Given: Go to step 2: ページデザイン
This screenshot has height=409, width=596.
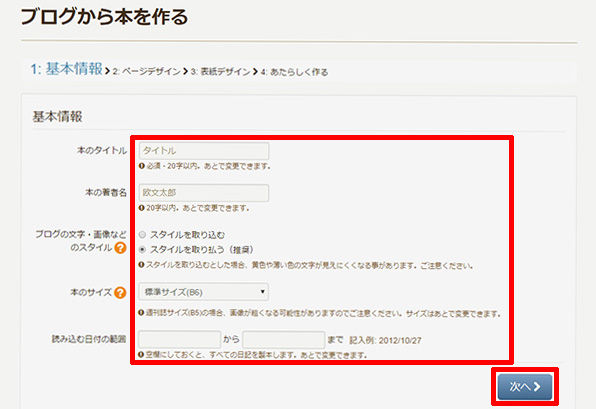Looking at the screenshot, I should click(146, 71).
